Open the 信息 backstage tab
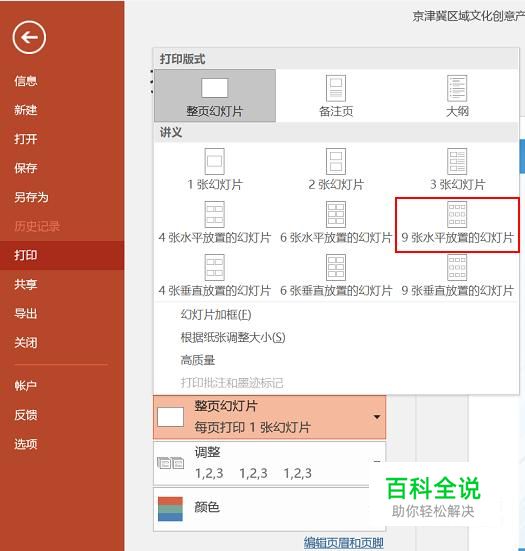525x551 pixels. point(62,81)
